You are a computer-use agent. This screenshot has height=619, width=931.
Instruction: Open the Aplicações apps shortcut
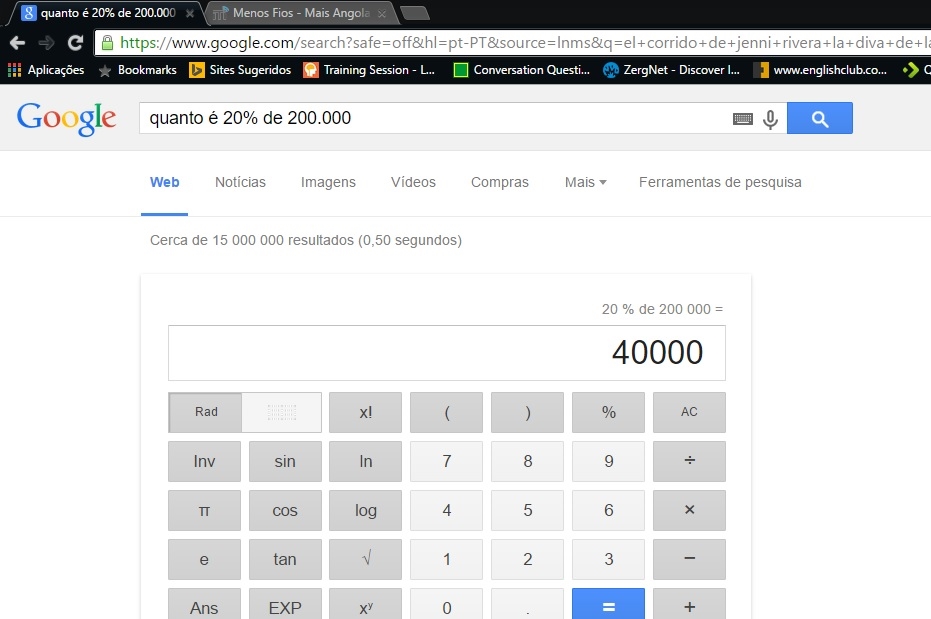coord(46,70)
